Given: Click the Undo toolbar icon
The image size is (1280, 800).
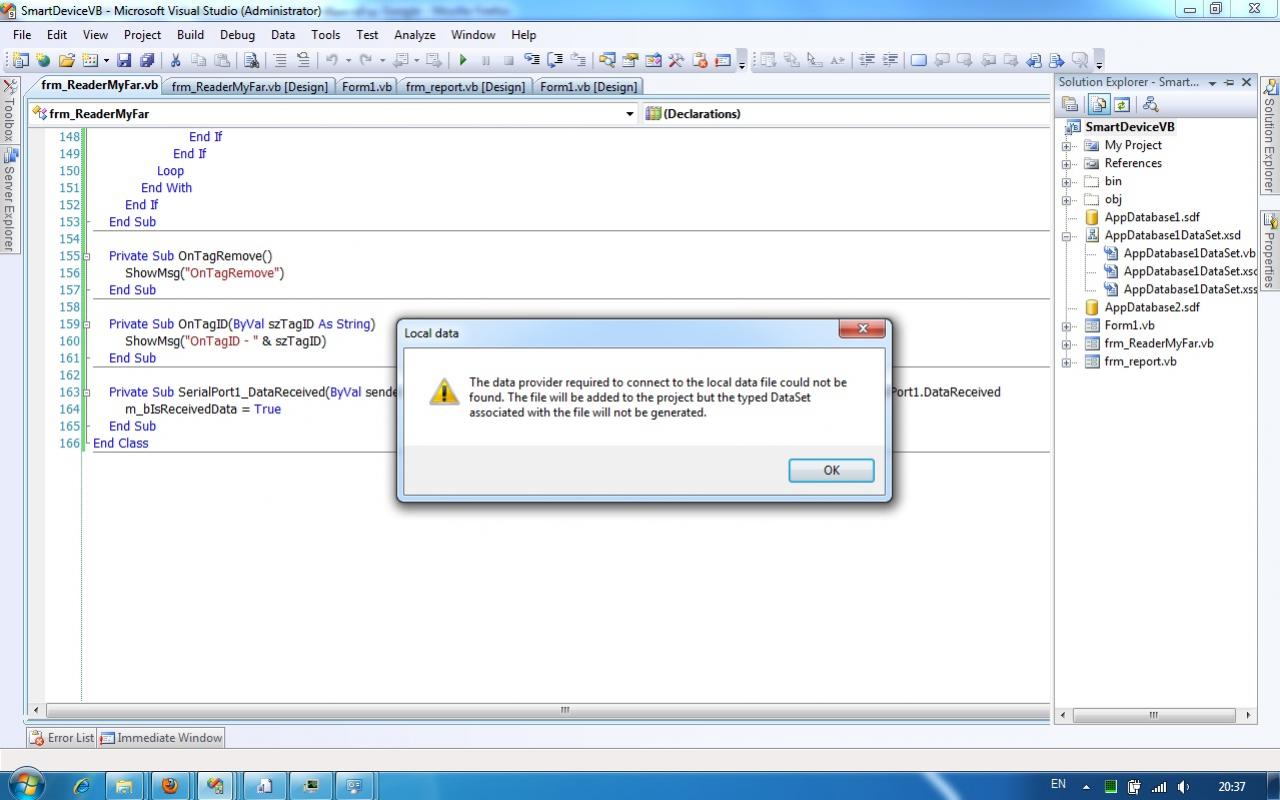Looking at the screenshot, I should point(332,60).
